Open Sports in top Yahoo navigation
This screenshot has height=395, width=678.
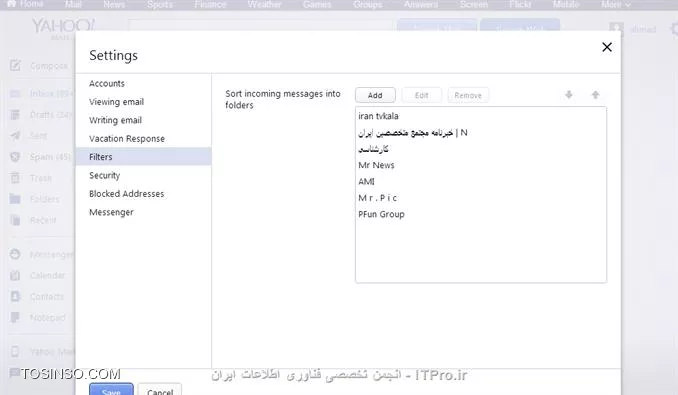(160, 4)
